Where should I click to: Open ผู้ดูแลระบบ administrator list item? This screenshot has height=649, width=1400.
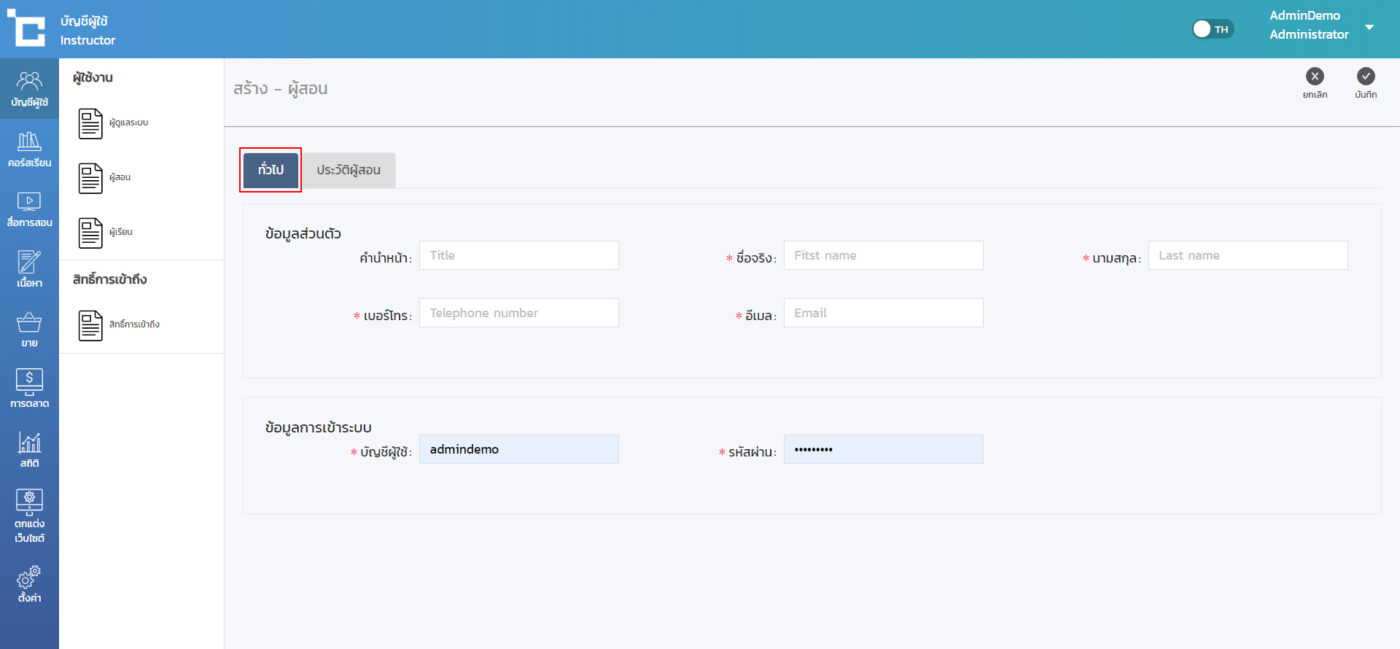point(120,123)
